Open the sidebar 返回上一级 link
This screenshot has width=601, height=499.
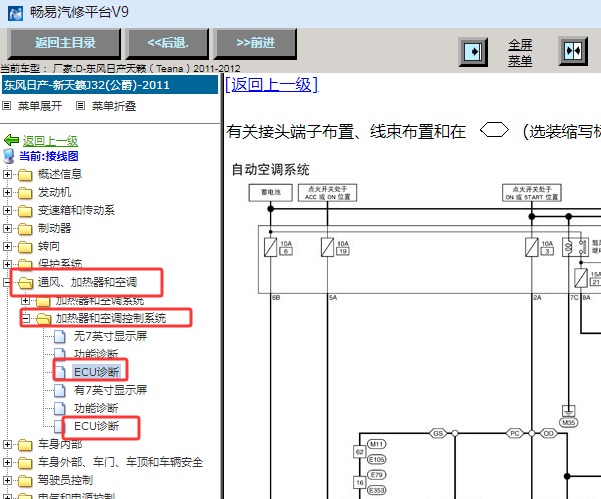[x=50, y=141]
